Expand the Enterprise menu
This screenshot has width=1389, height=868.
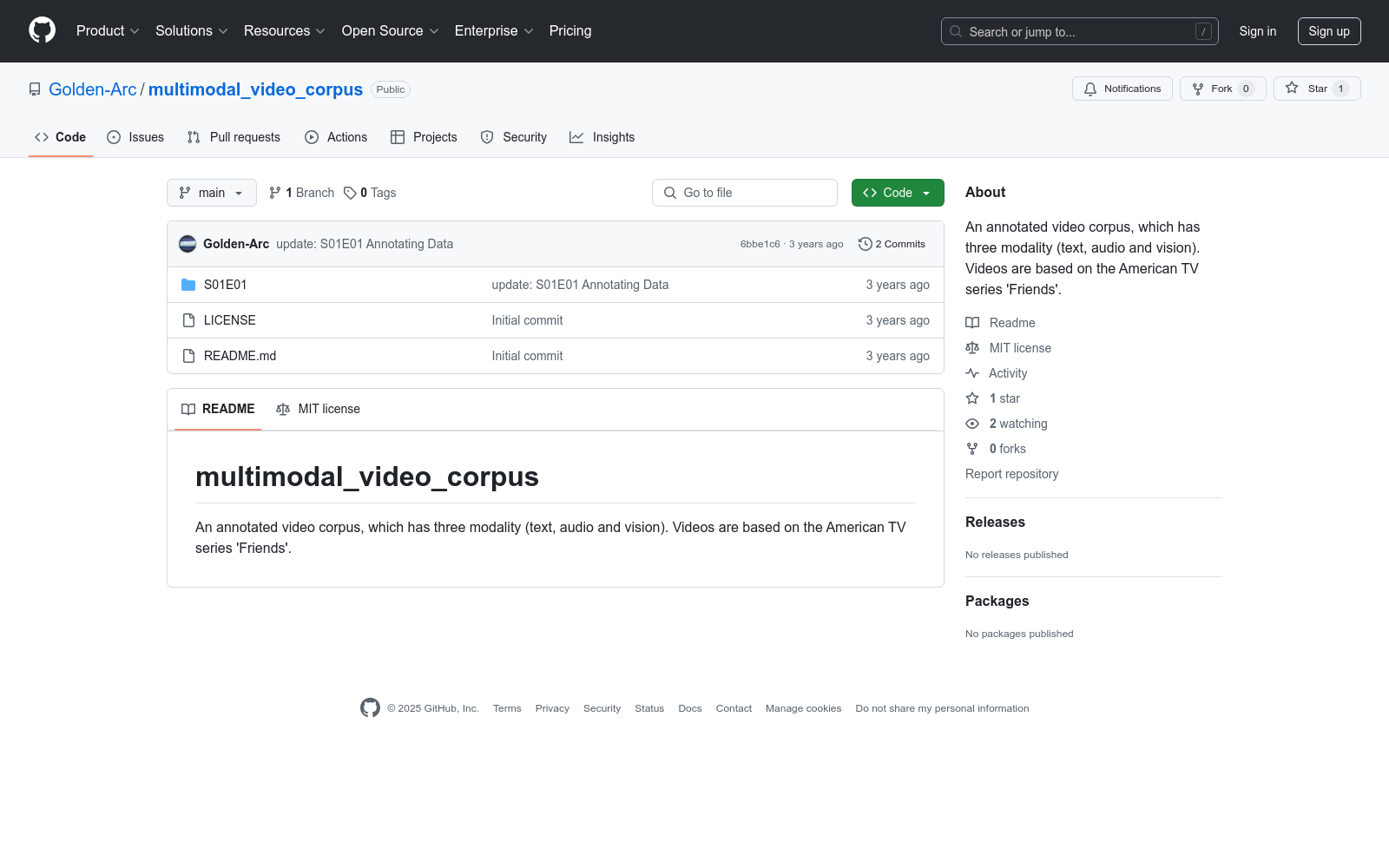tap(494, 30)
